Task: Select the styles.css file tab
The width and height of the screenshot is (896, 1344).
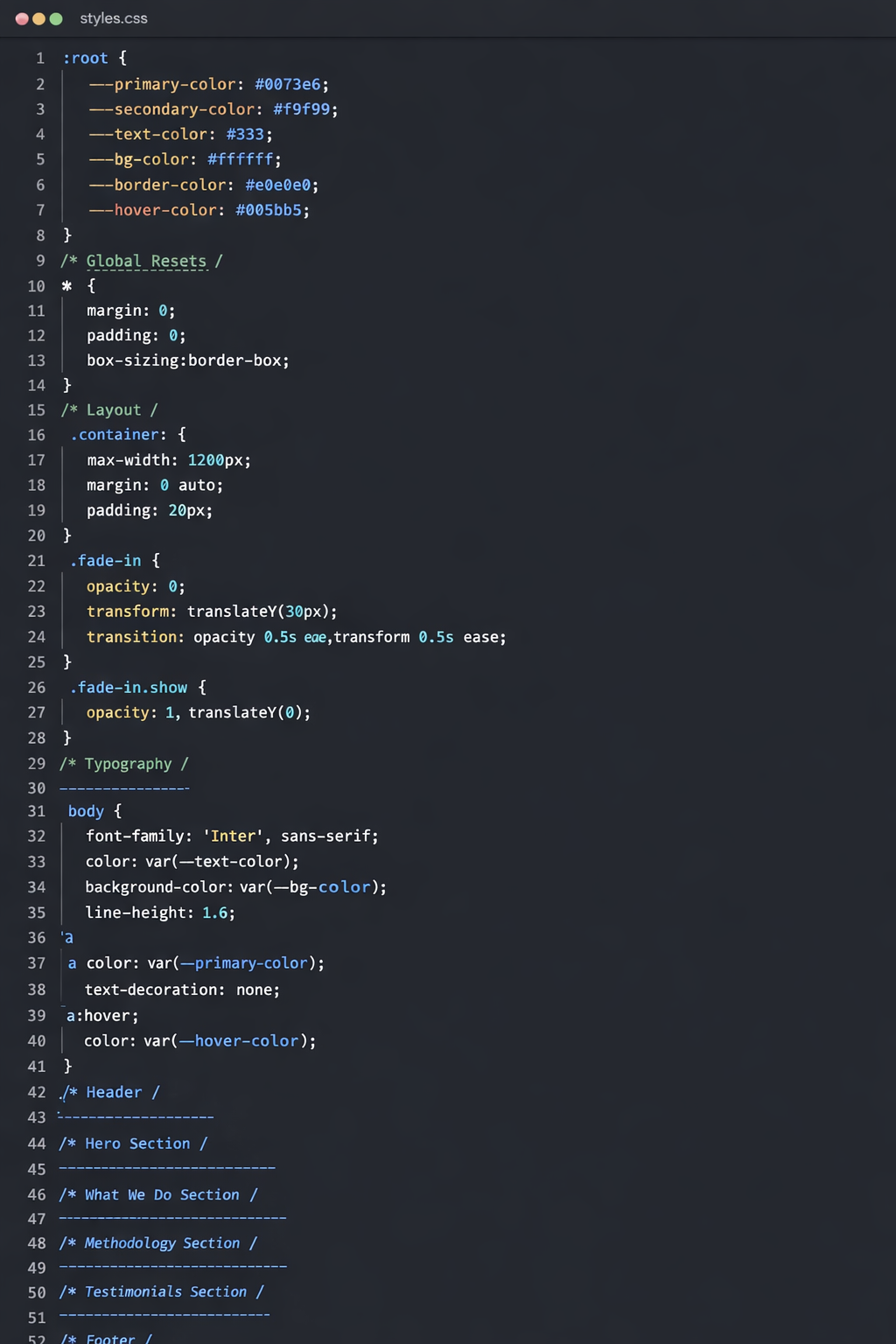Action: [114, 18]
